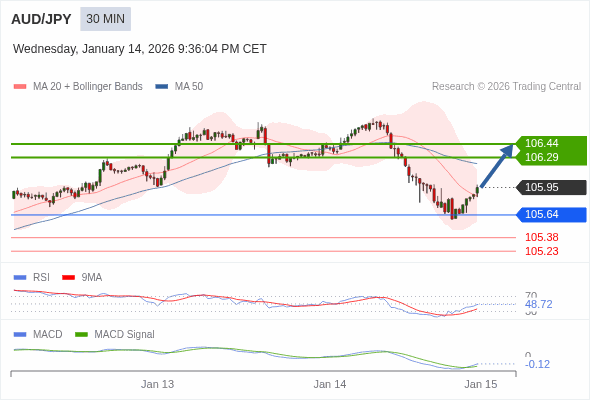Image resolution: width=590 pixels, height=400 pixels.
Task: Click the RSI value 48.72
Action: [538, 304]
